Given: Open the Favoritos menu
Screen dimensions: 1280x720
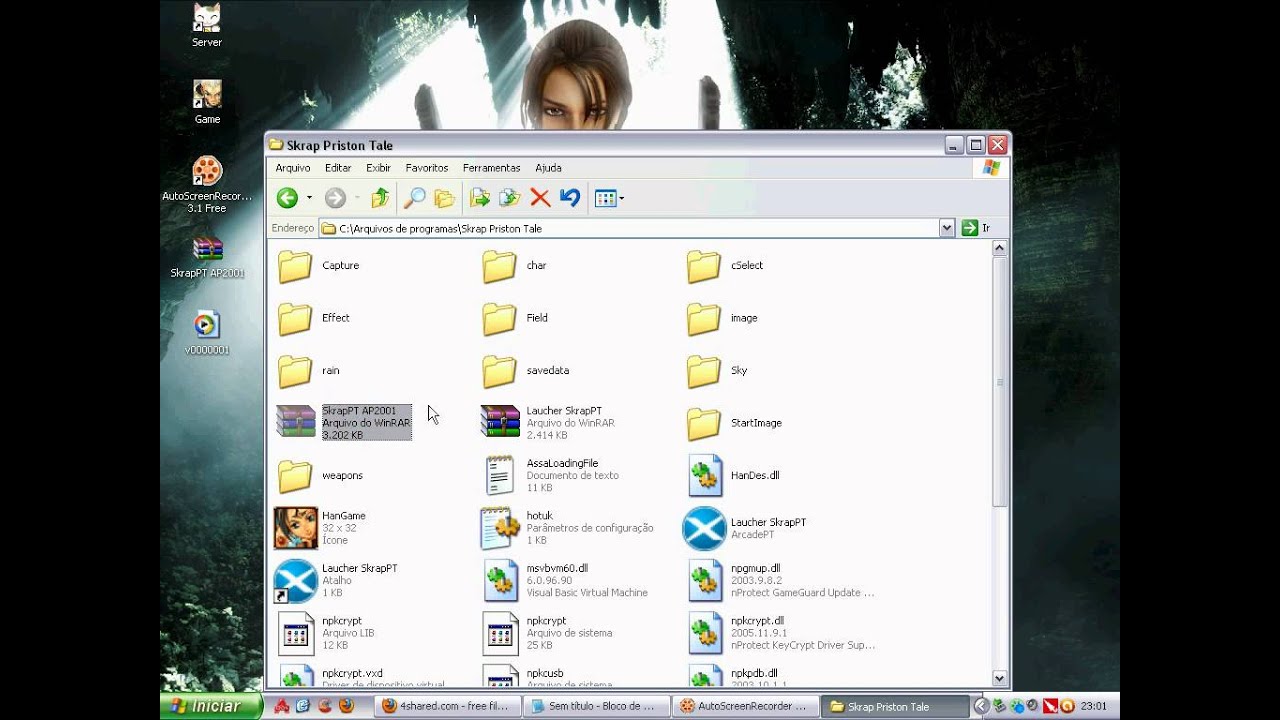Looking at the screenshot, I should [x=427, y=168].
